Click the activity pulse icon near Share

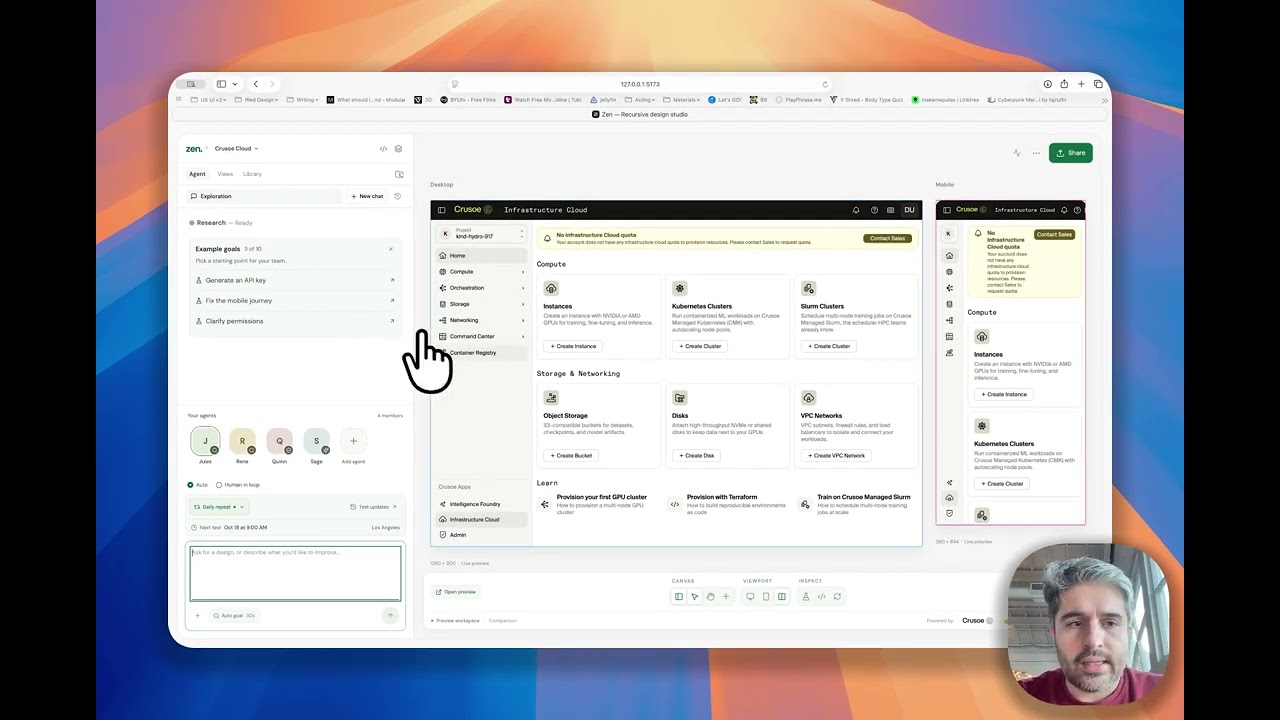(1017, 153)
